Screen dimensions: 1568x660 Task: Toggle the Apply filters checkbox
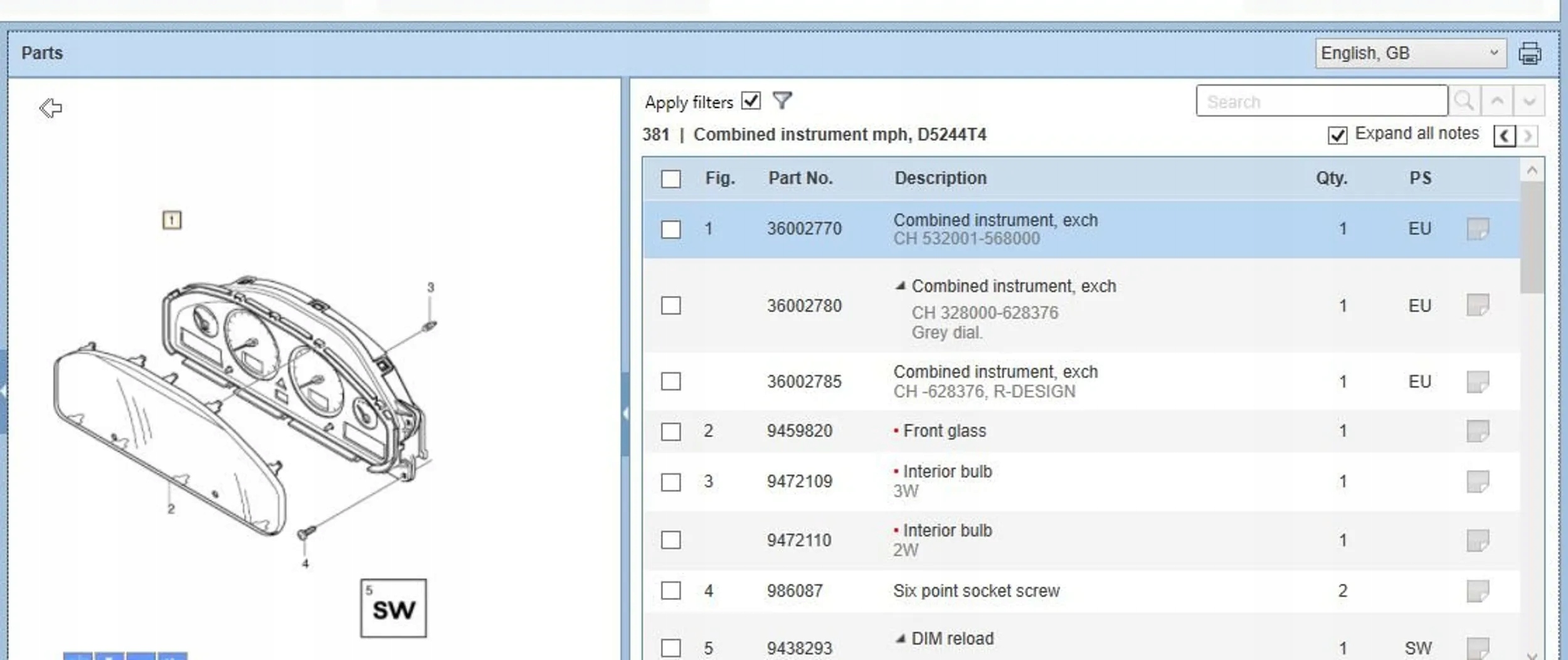751,100
